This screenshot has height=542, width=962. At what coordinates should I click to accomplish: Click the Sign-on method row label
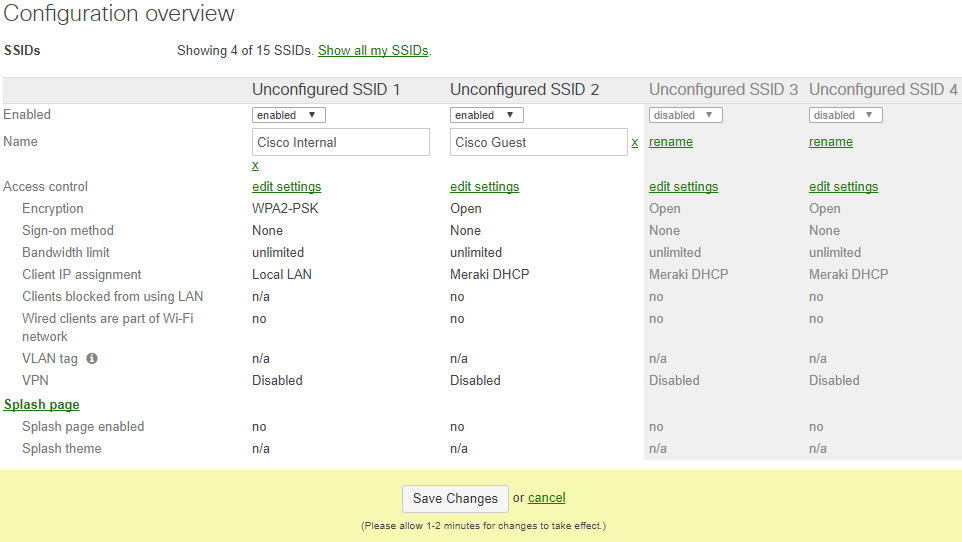click(x=68, y=231)
